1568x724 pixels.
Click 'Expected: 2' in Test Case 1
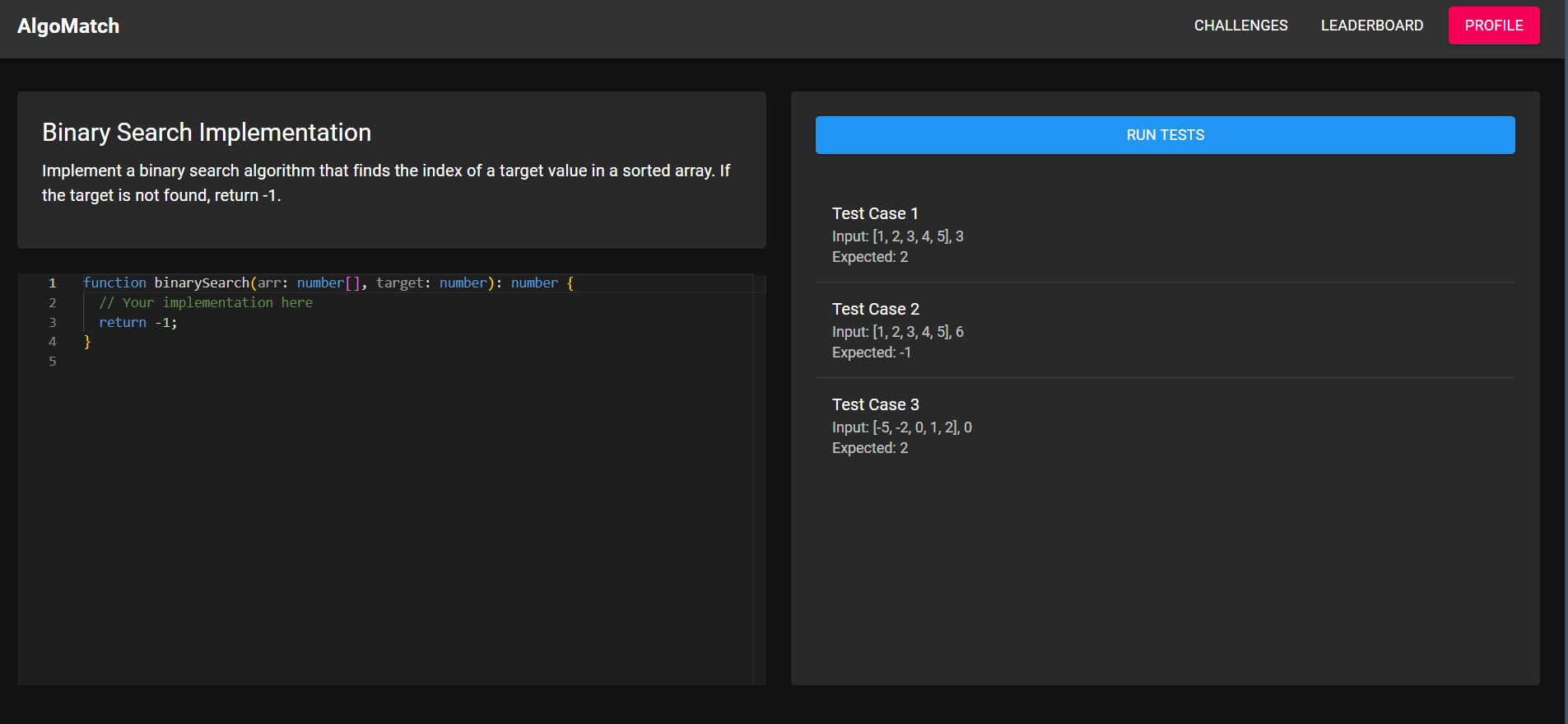click(x=870, y=257)
